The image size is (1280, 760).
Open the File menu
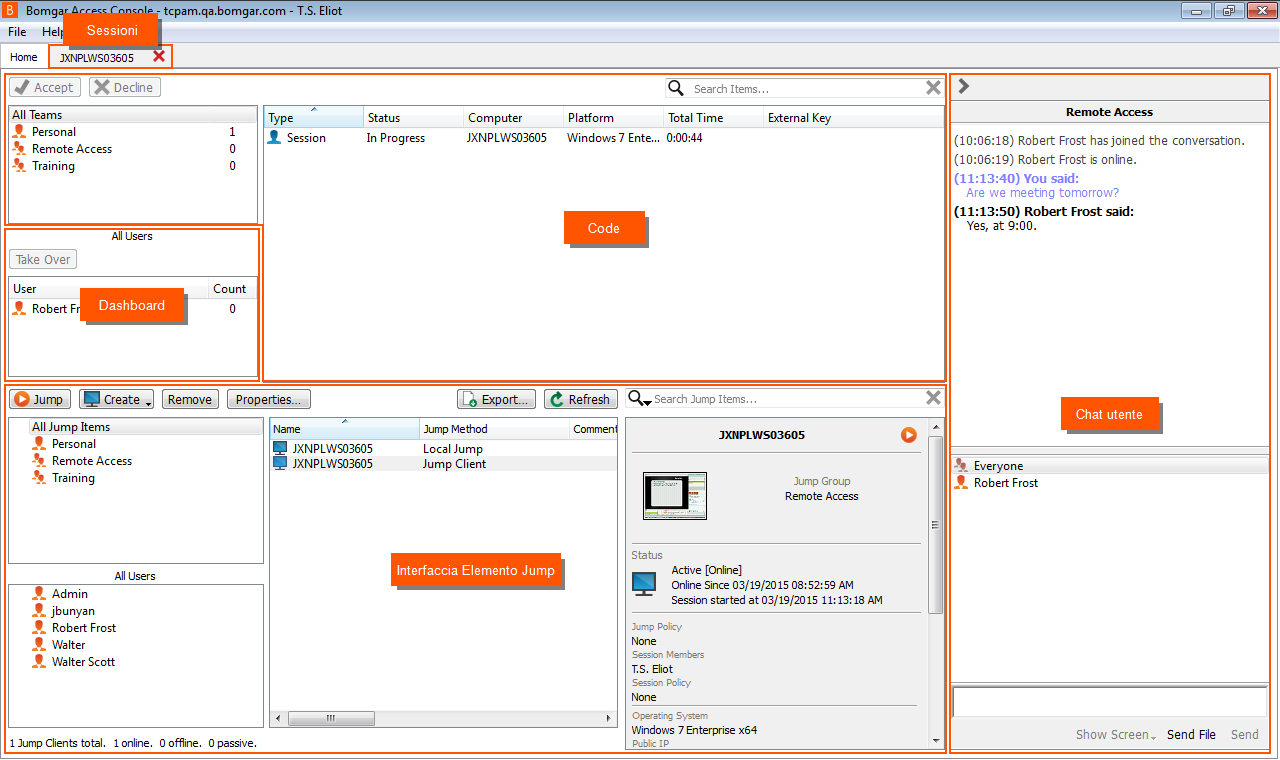tap(17, 32)
